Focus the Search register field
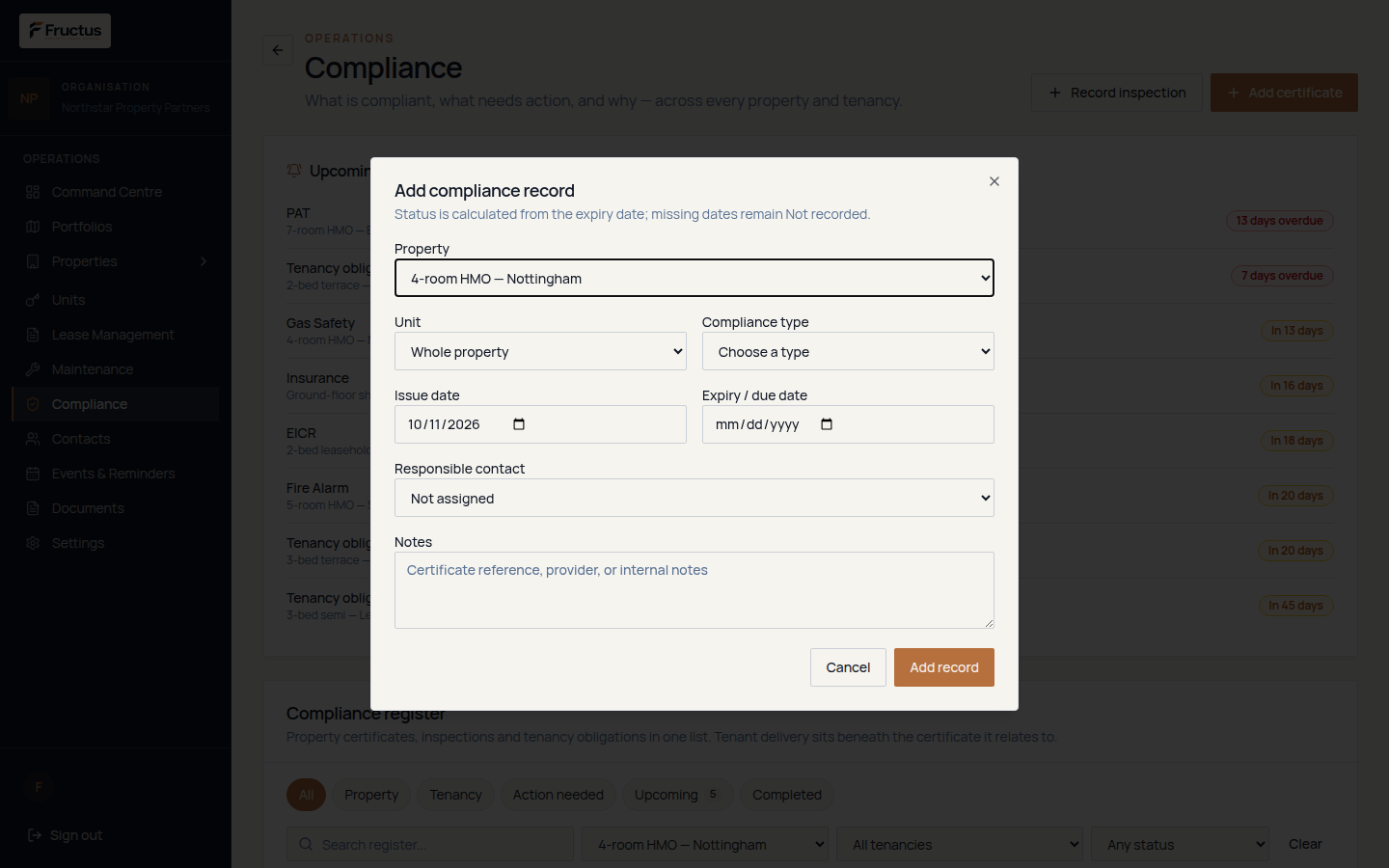1389x868 pixels. [x=430, y=845]
